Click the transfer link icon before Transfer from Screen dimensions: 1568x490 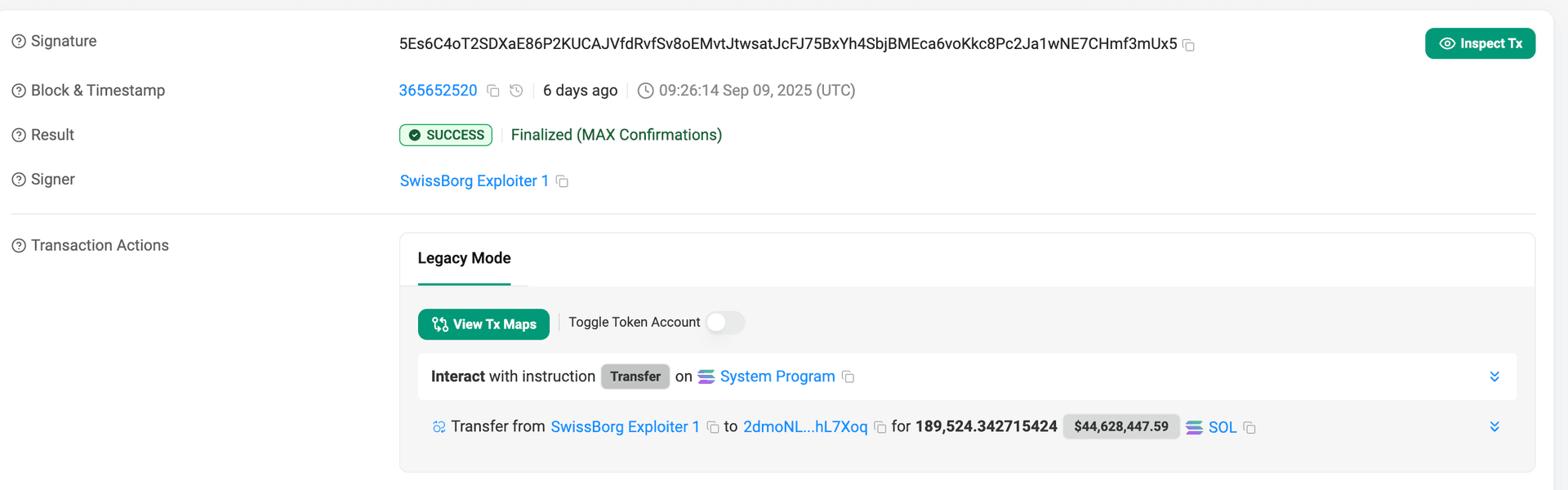439,426
